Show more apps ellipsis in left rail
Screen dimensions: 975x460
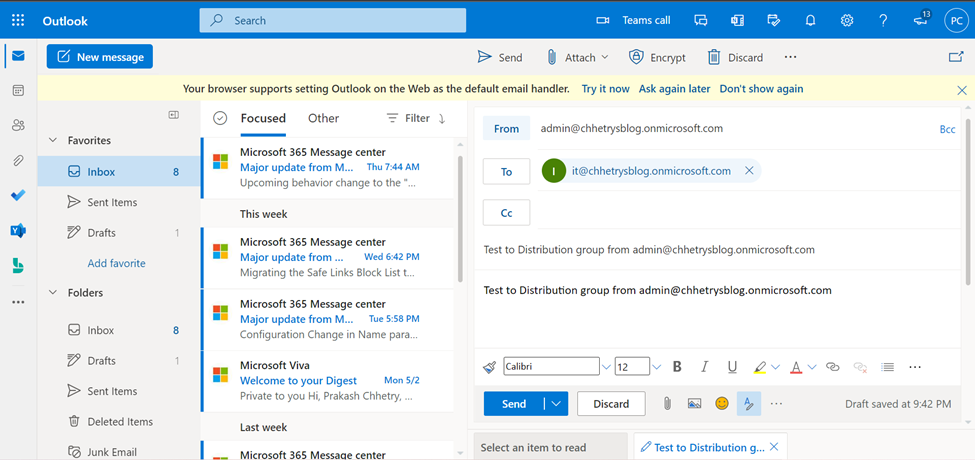coord(18,302)
